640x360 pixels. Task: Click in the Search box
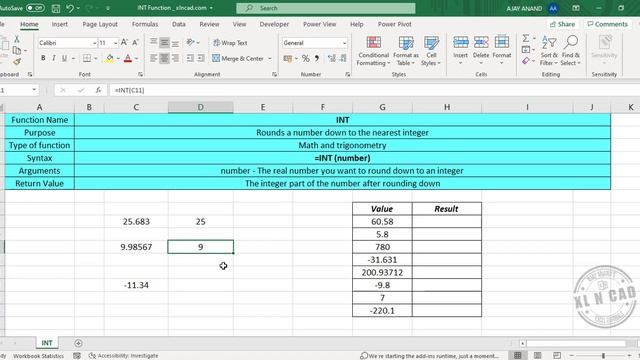pos(326,8)
